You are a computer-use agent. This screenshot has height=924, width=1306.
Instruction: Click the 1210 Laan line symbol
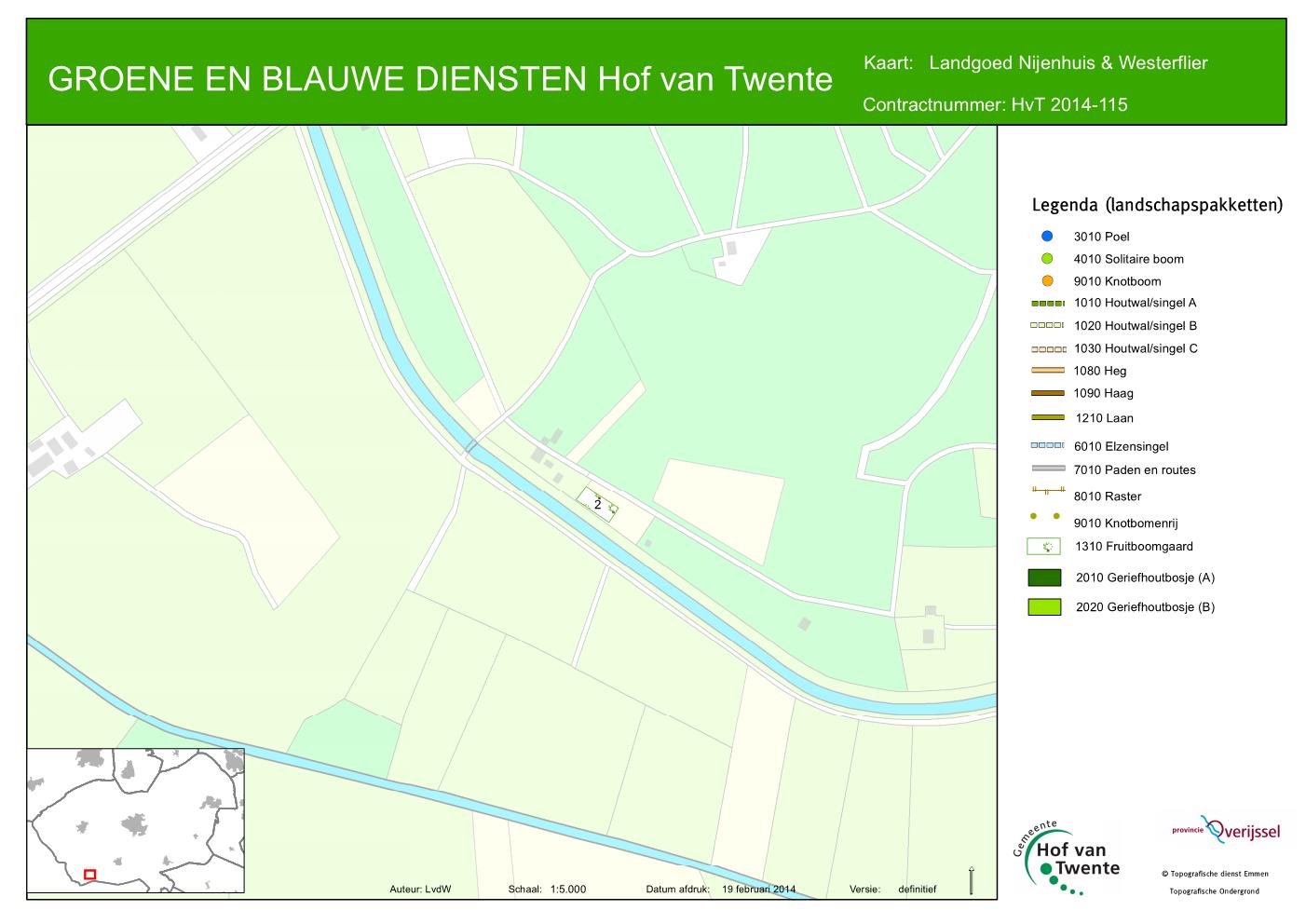click(x=1047, y=417)
